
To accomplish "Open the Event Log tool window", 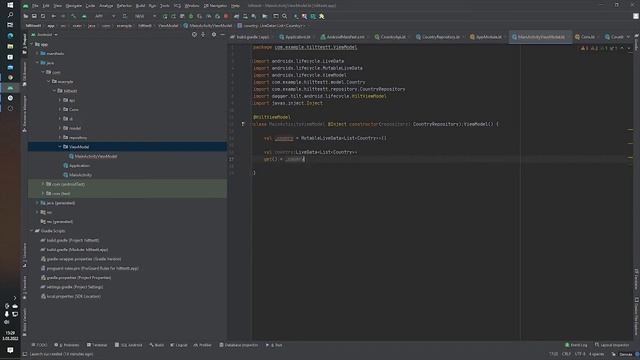I will (x=576, y=345).
